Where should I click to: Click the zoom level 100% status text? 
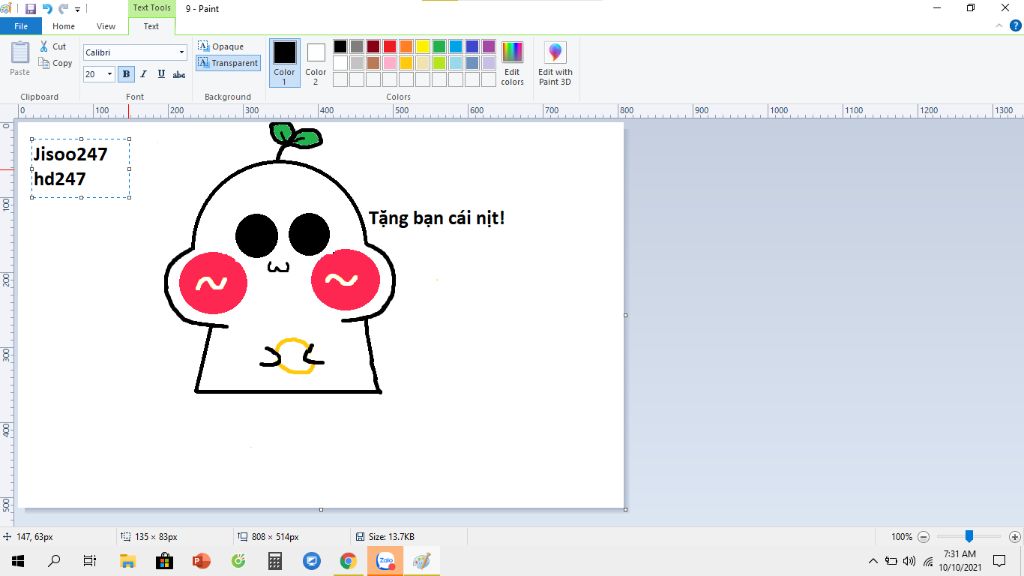(x=902, y=537)
